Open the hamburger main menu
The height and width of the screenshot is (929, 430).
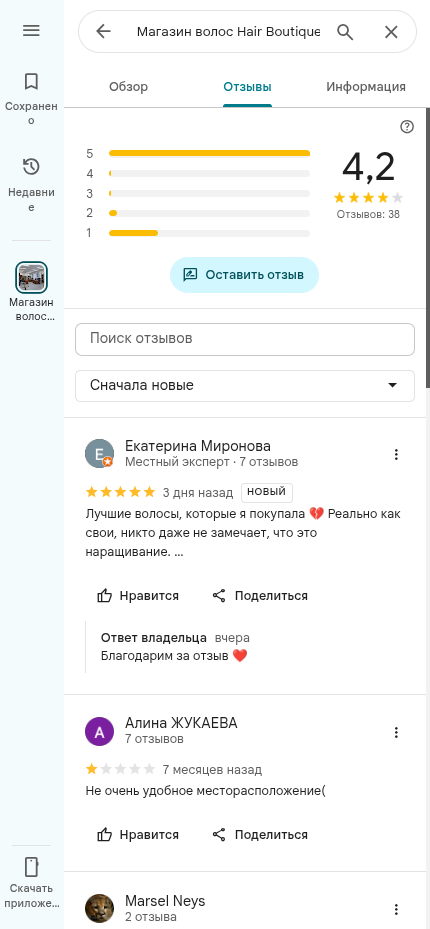pyautogui.click(x=31, y=30)
